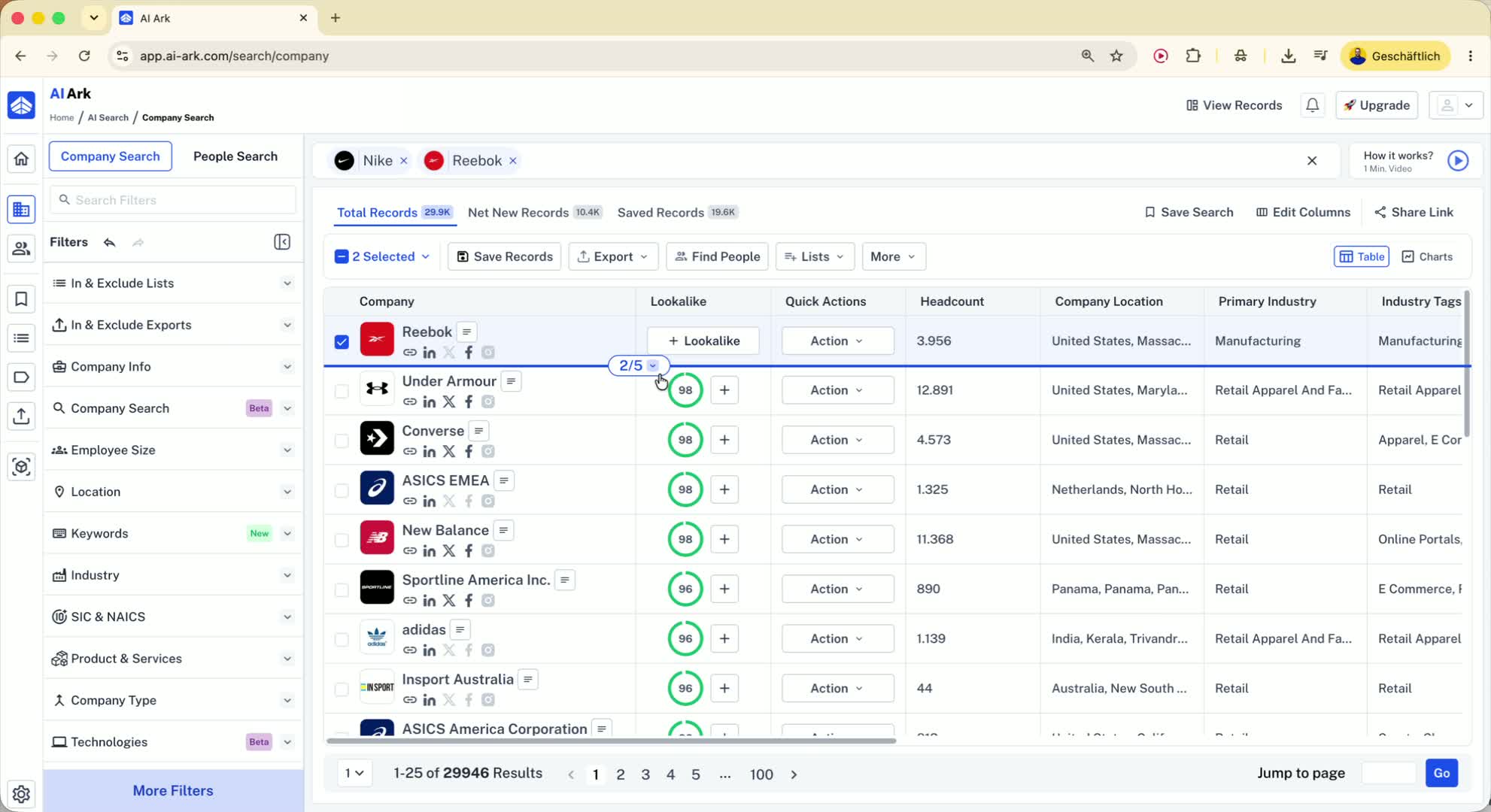Open Reebok's LinkedIn icon
The image size is (1491, 812).
pyautogui.click(x=430, y=353)
